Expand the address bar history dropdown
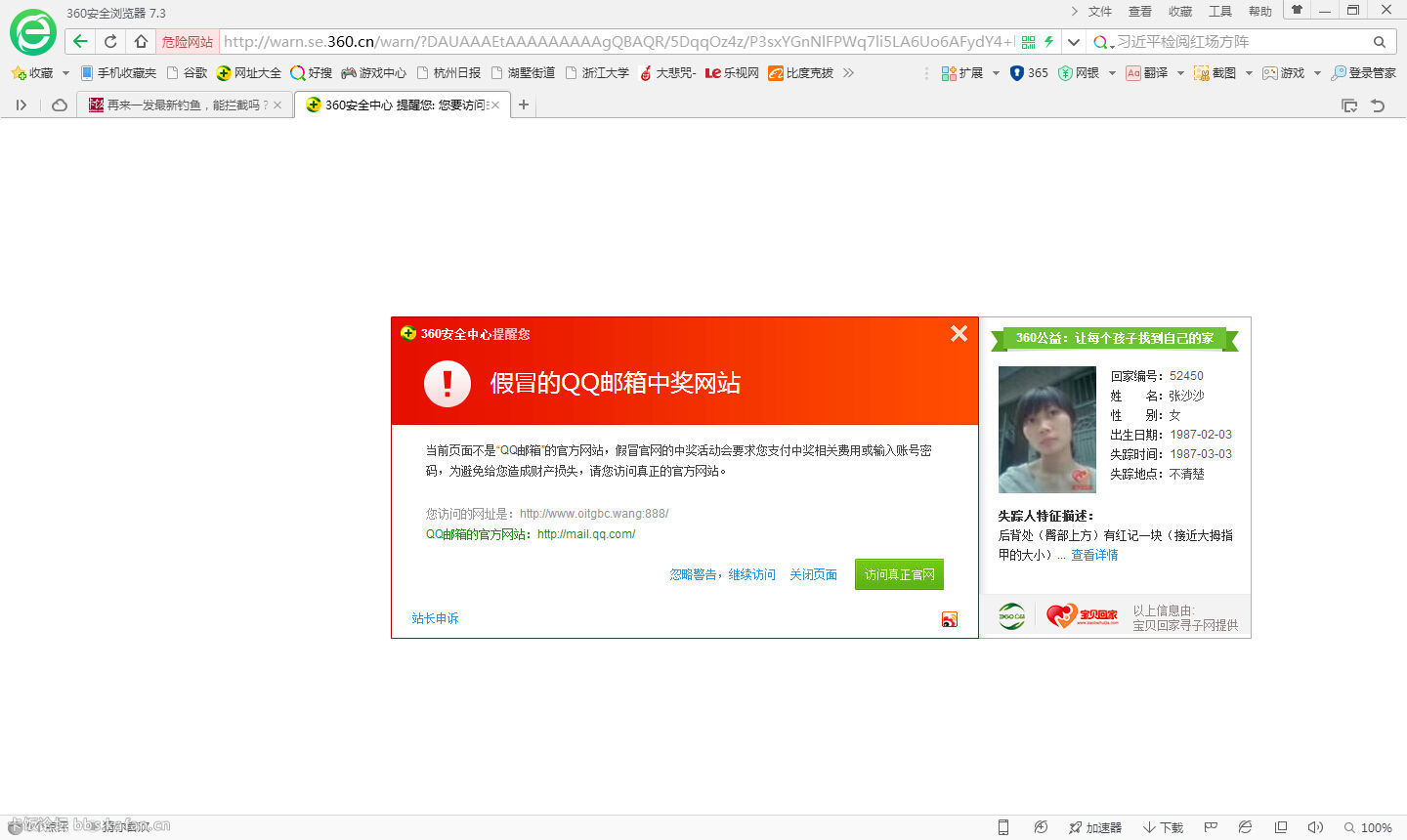 1074,42
